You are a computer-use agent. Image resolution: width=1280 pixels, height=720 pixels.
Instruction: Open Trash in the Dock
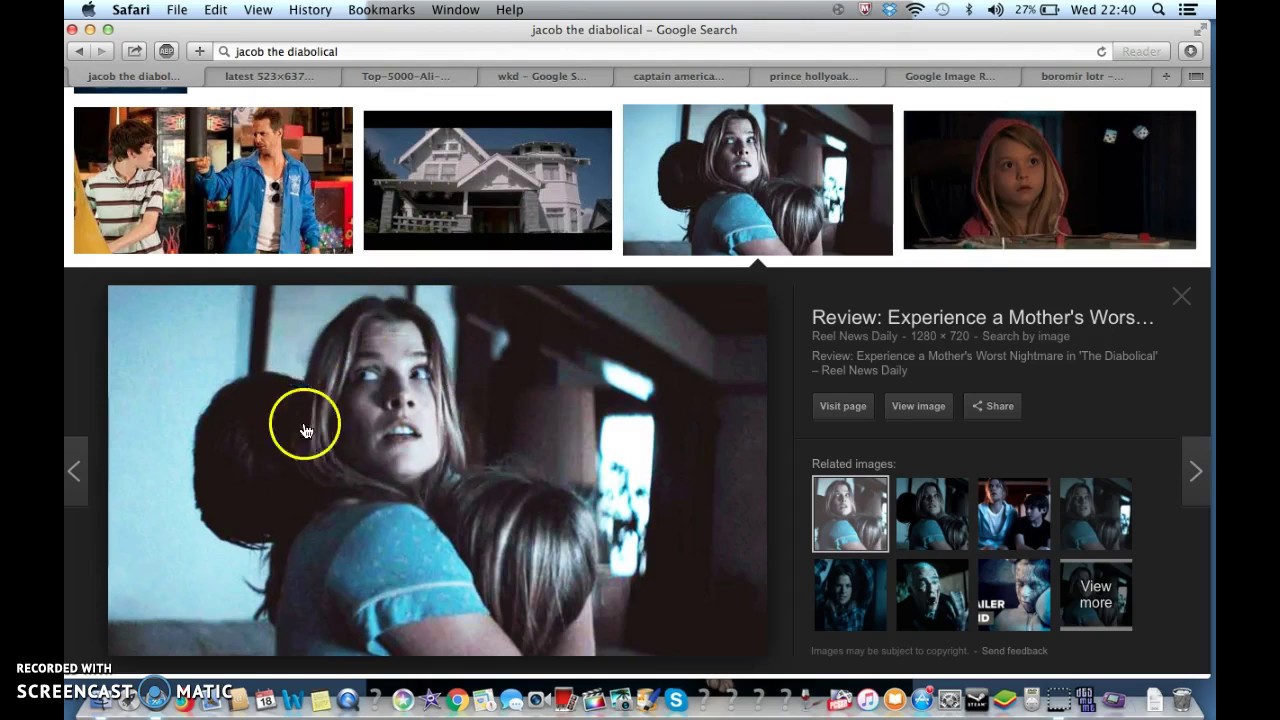coord(1182,699)
